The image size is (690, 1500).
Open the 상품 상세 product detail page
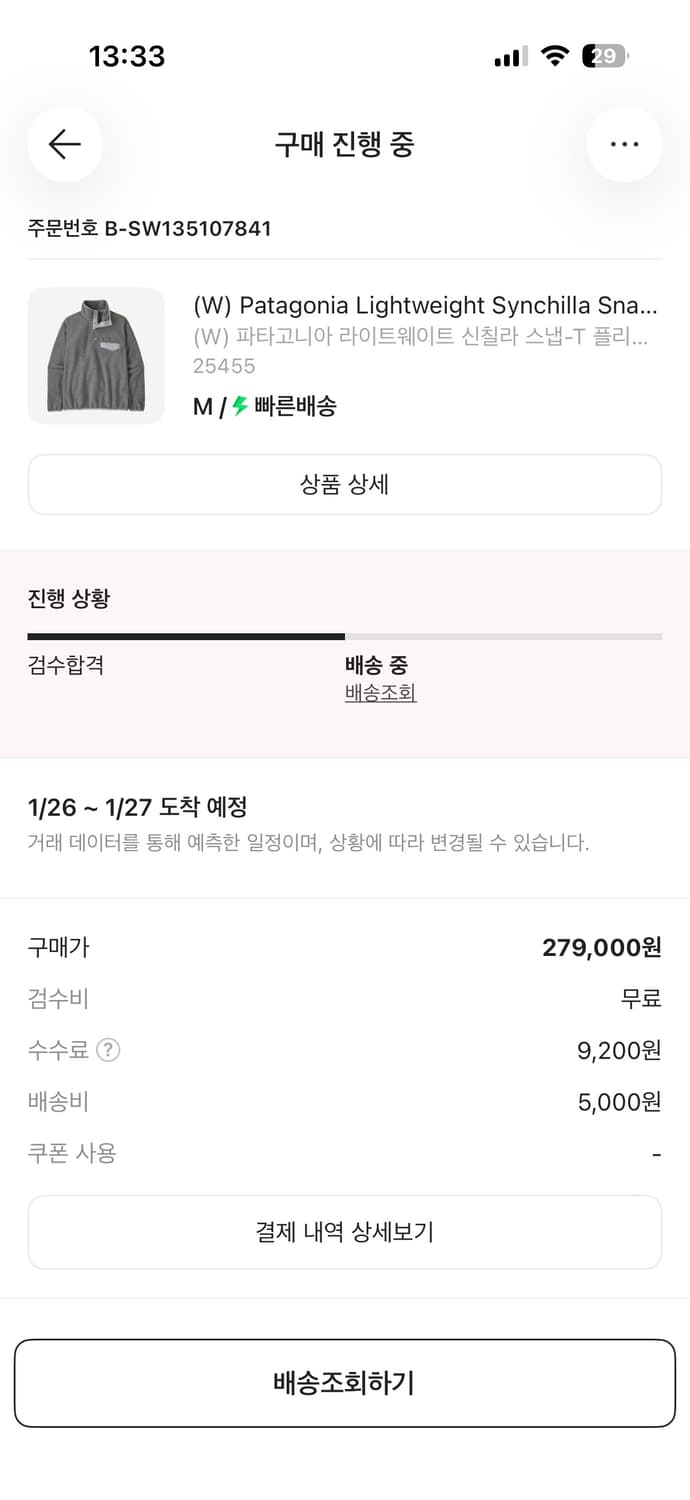tap(345, 483)
